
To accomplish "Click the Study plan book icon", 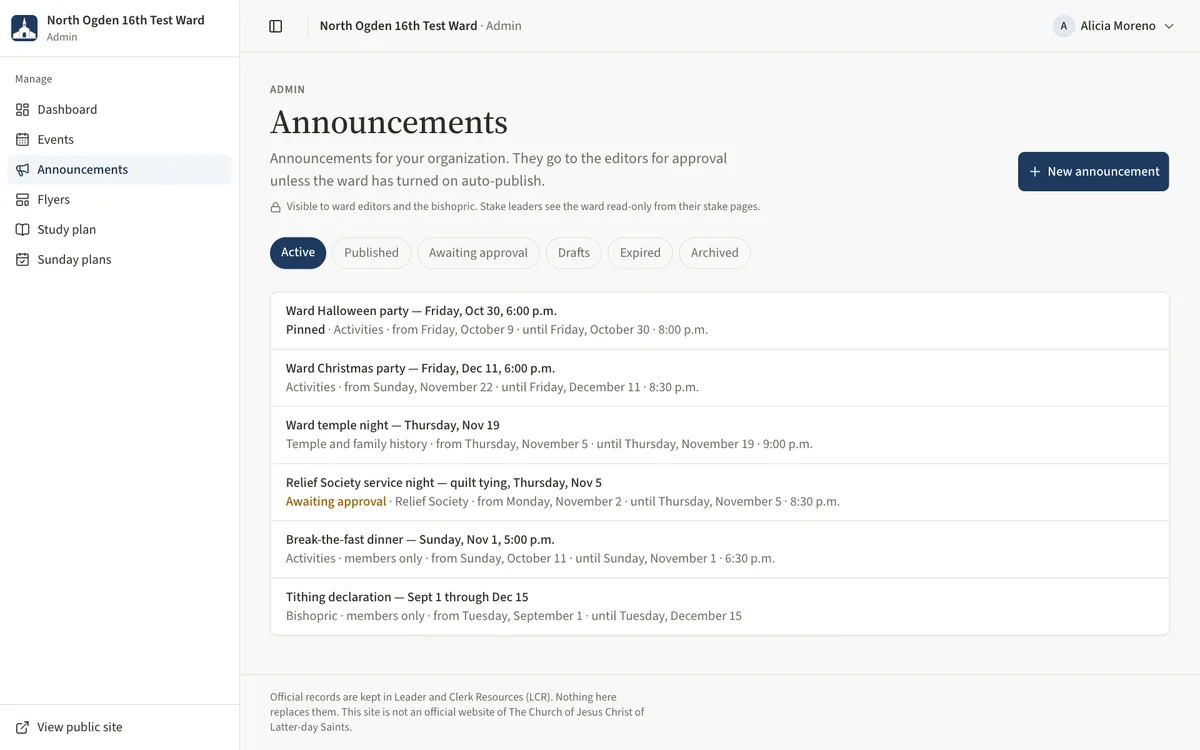I will 23,230.
